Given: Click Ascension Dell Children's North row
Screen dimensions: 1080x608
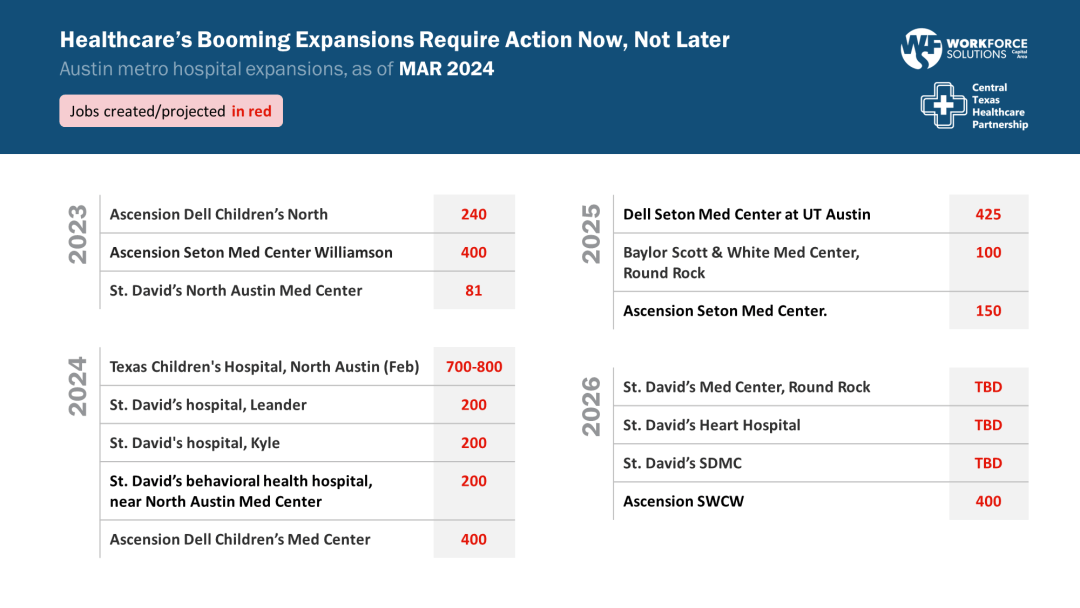Looking at the screenshot, I should pos(308,214).
